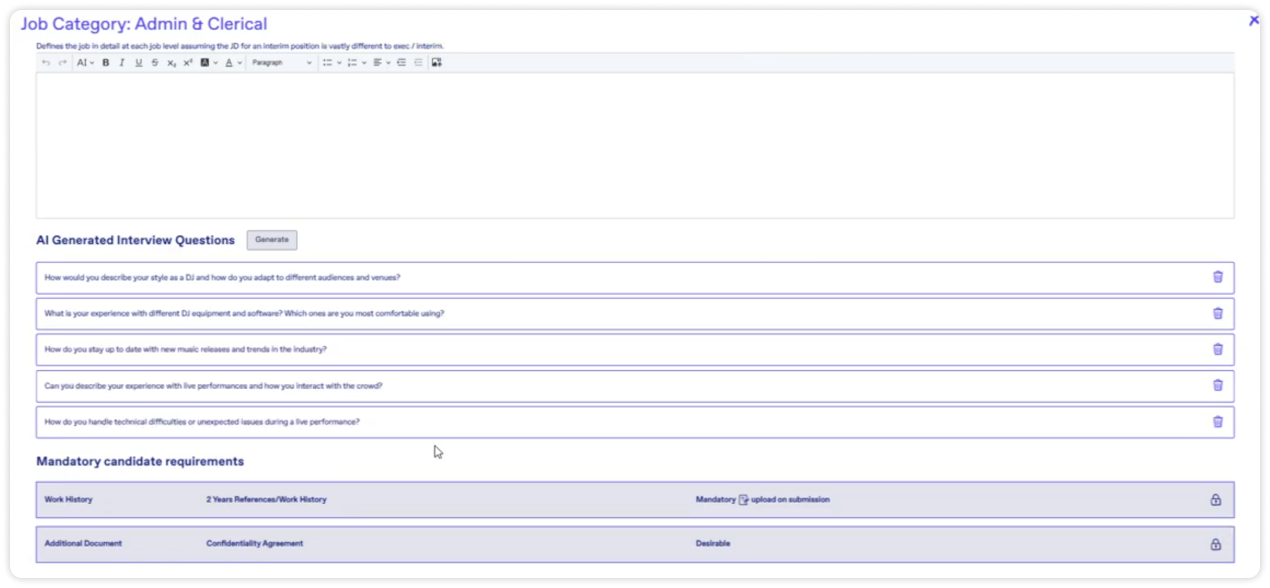Screen dimensions: 1270x588
Task: Edit the question about technical difficulties
Action: [x=635, y=422]
